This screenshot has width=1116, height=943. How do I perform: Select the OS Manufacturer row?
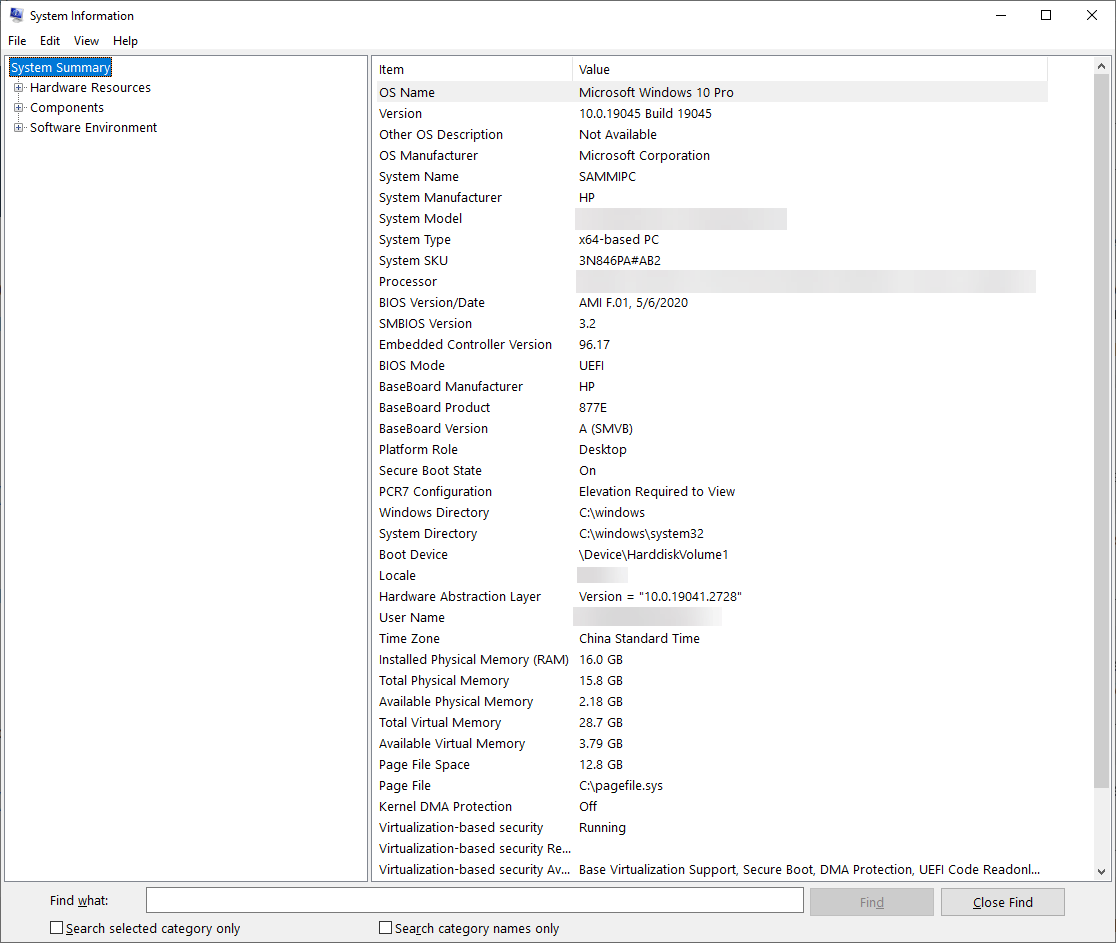point(712,155)
